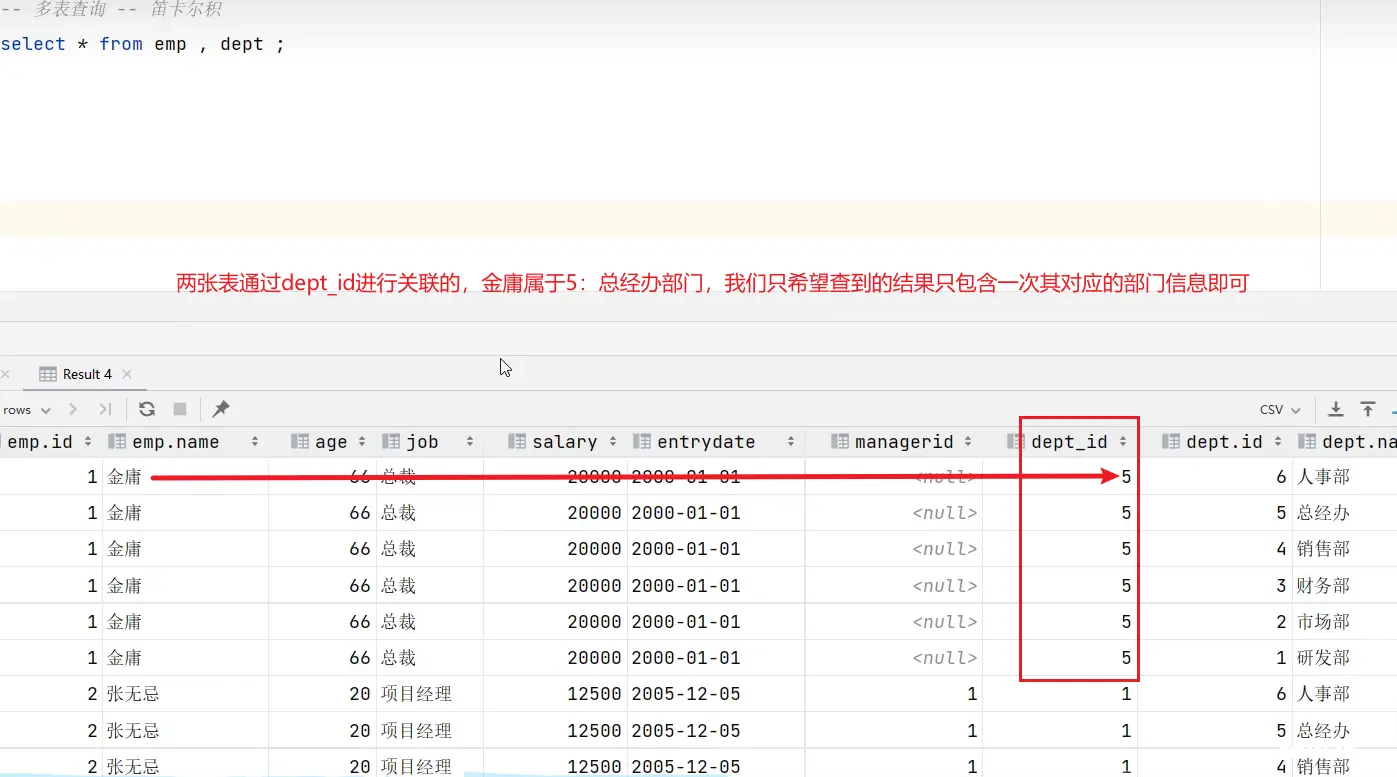Click the '金庸' name cell in first row
This screenshot has width=1397, height=777.
(125, 477)
